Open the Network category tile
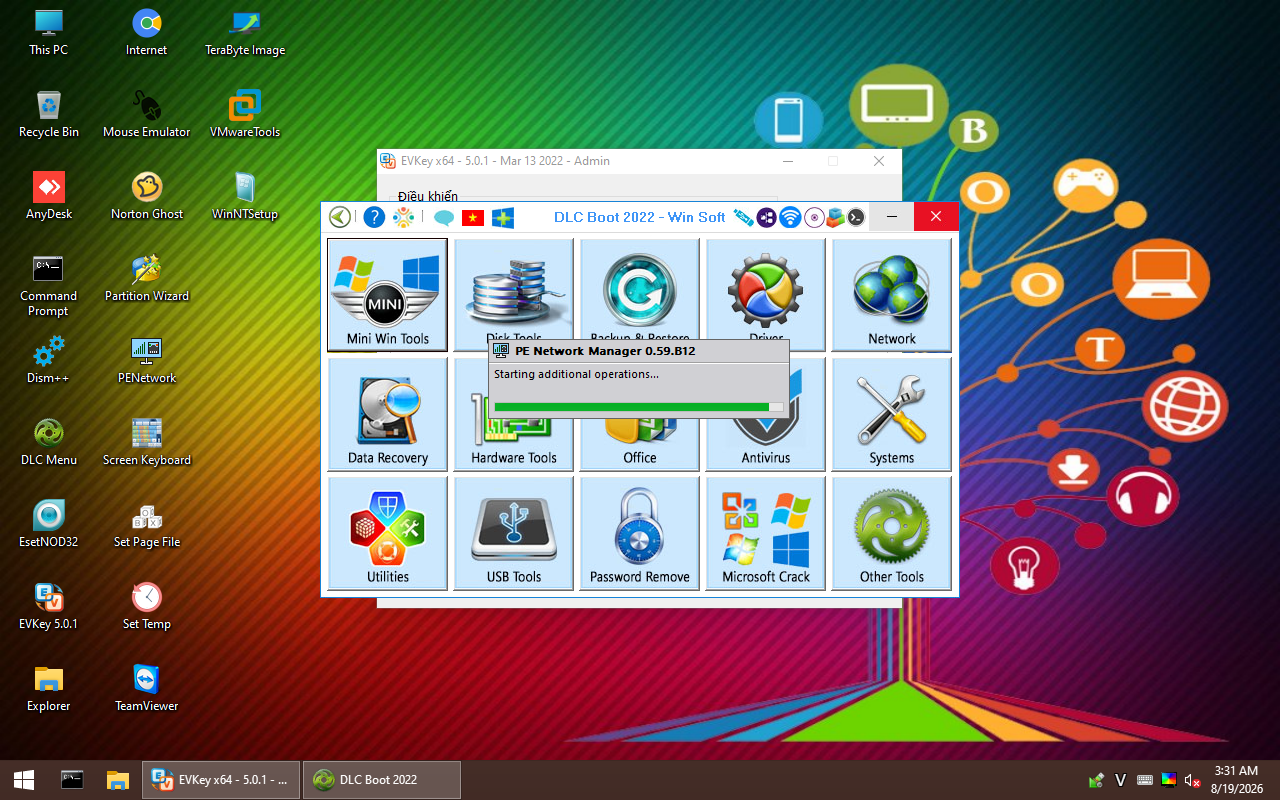 [x=891, y=294]
